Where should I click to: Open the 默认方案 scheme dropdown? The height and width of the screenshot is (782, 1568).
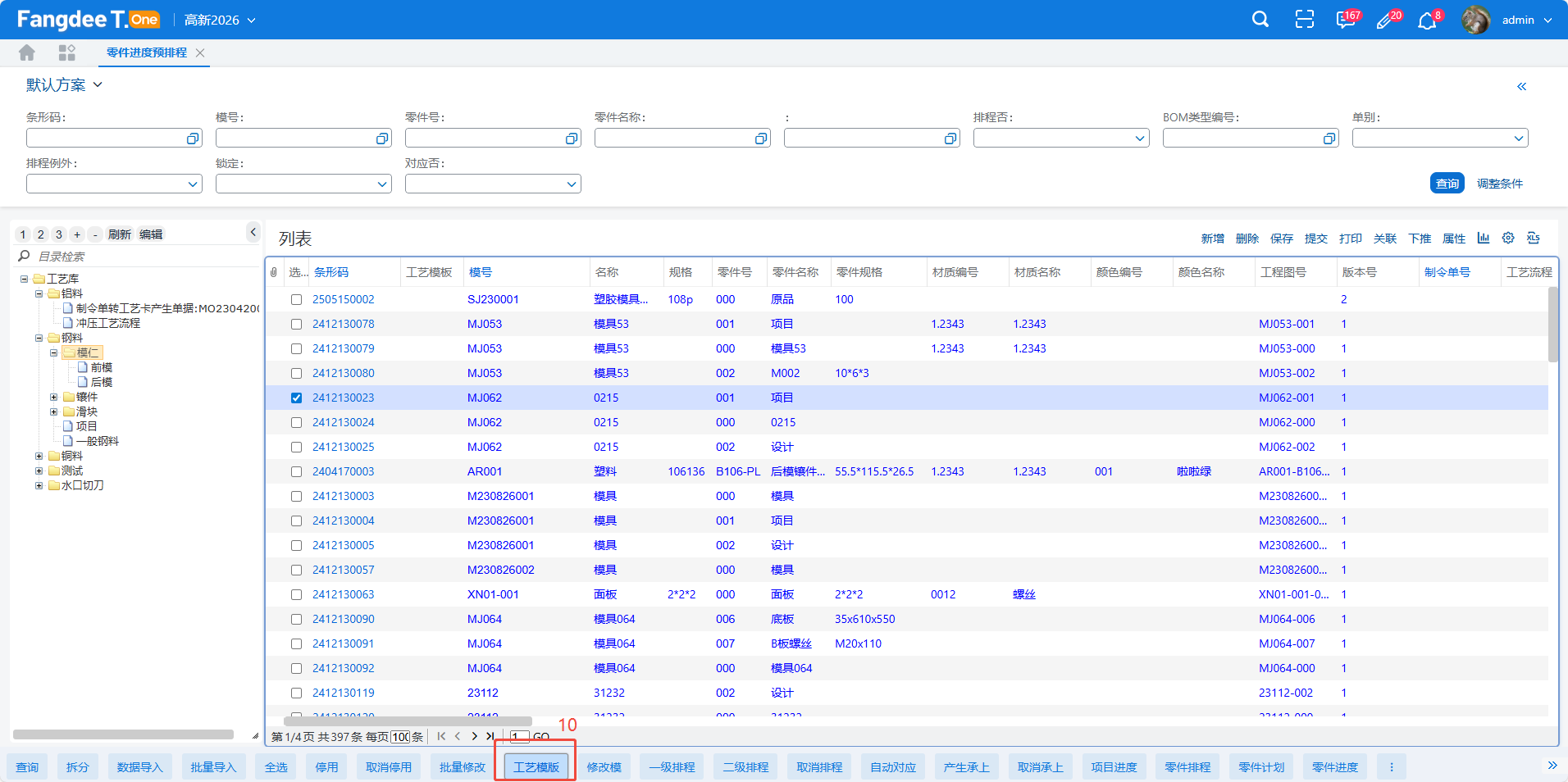point(64,85)
